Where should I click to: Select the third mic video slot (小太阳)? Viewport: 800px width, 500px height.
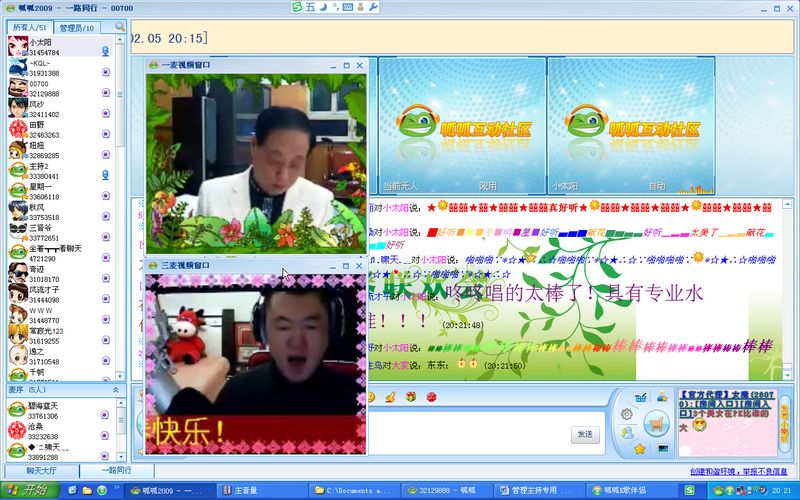(x=631, y=125)
